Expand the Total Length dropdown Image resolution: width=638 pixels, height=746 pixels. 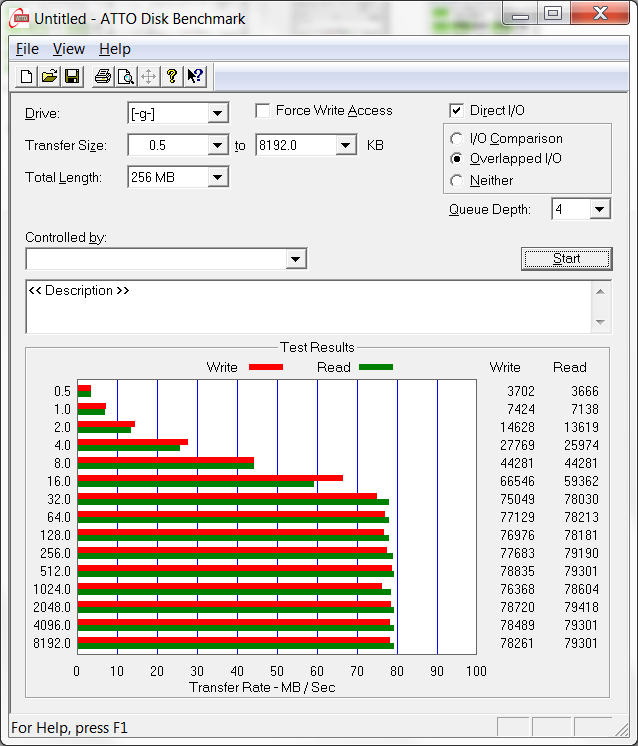[218, 177]
